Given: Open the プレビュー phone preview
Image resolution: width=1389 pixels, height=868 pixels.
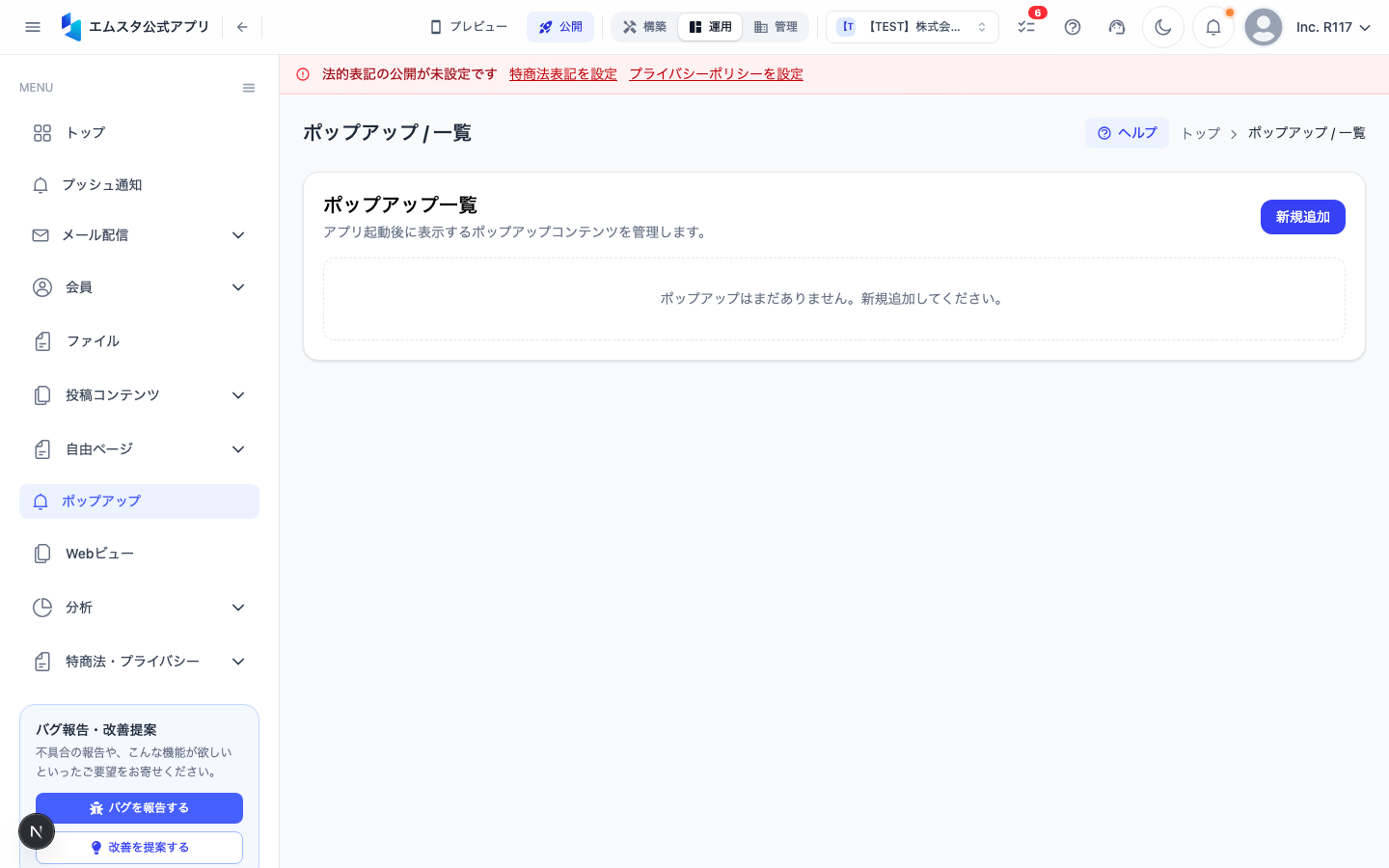Looking at the screenshot, I should [469, 27].
